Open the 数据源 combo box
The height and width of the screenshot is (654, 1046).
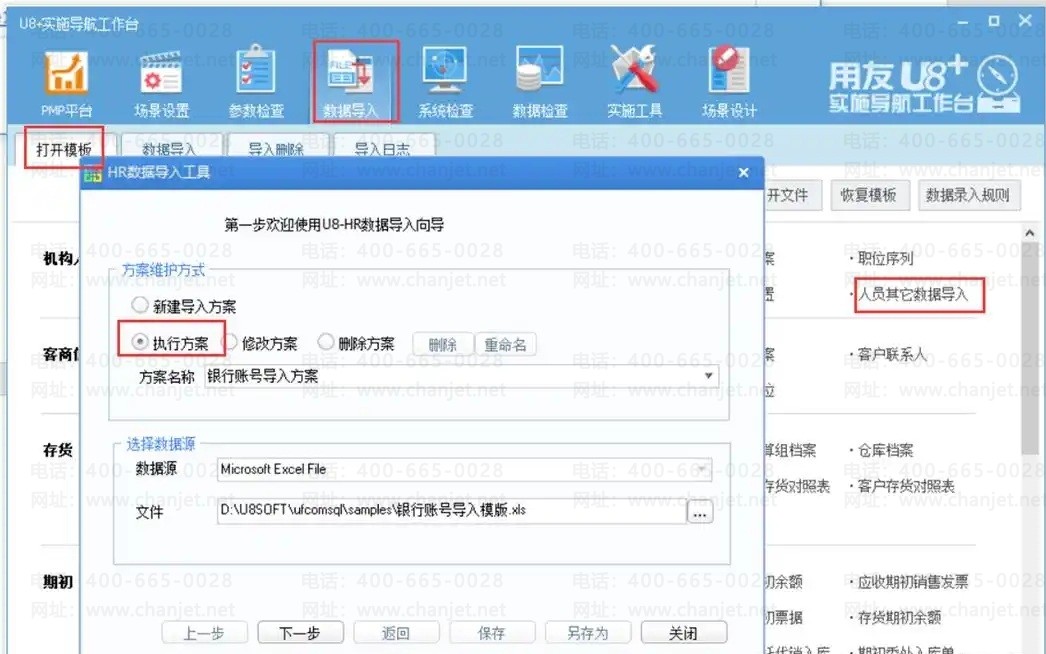(x=703, y=469)
